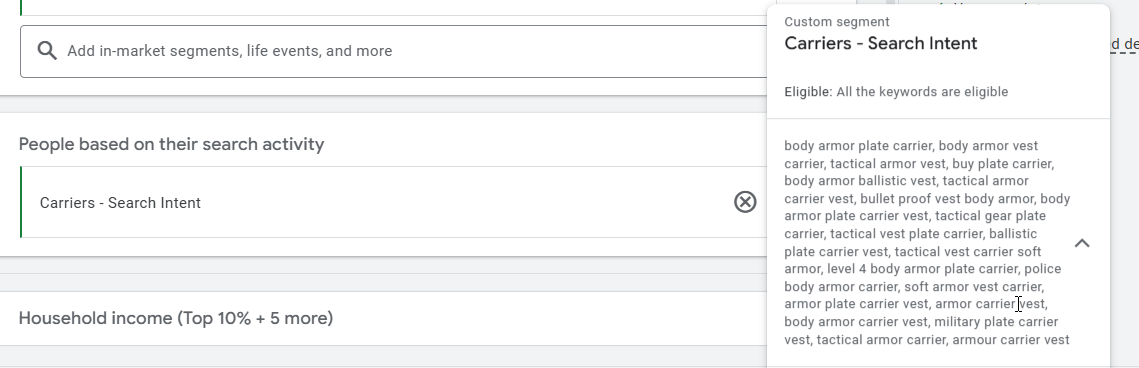This screenshot has height=368, width=1139.
Task: Click the gray scrollbar thumb behind popup
Action: pos(890,2)
